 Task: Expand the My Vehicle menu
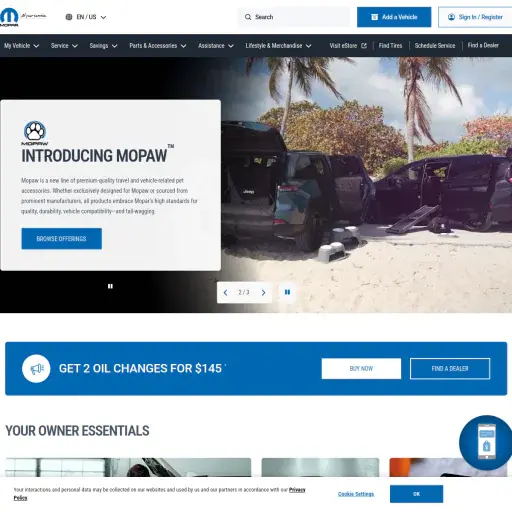(x=22, y=46)
